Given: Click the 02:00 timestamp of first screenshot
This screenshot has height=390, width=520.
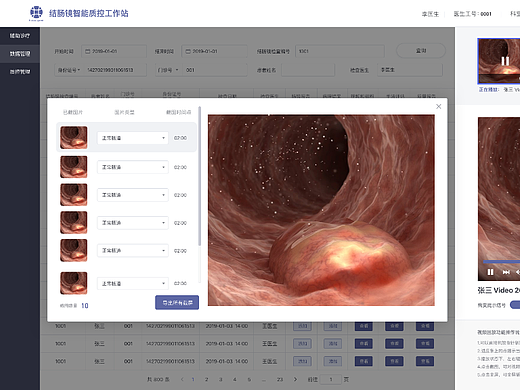Looking at the screenshot, I should pyautogui.click(x=180, y=138).
